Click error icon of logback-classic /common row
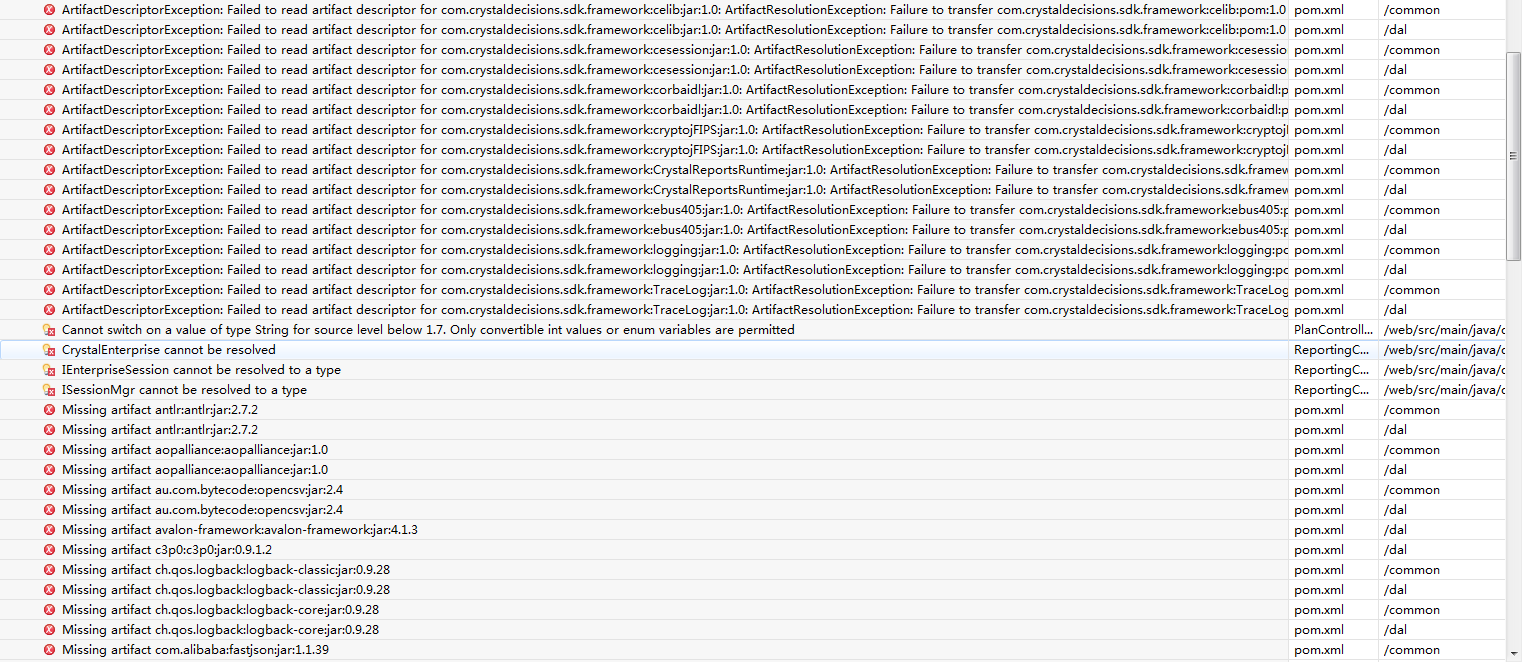The width and height of the screenshot is (1522, 662). [x=49, y=570]
